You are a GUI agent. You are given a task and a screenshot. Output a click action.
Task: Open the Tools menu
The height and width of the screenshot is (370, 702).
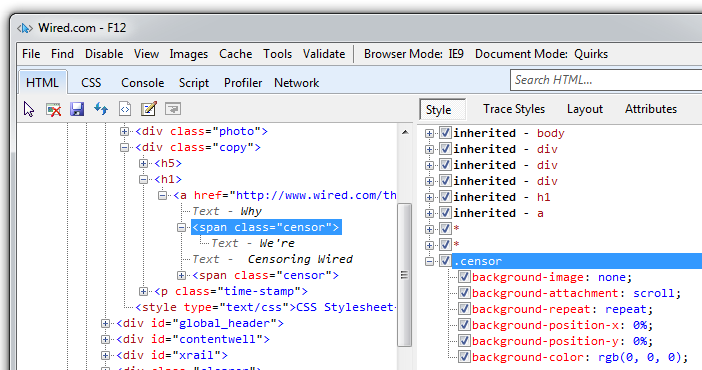click(x=278, y=54)
